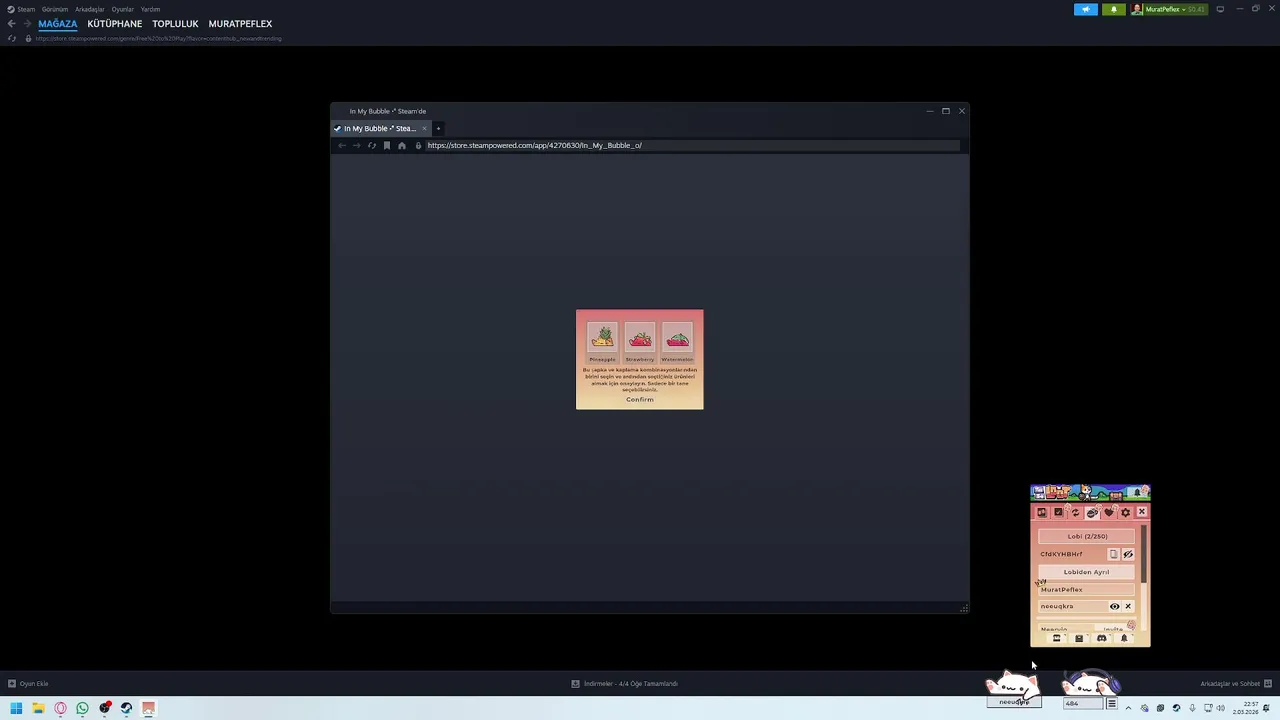Open the Oyunlar menu
1280x720 pixels.
tap(122, 9)
